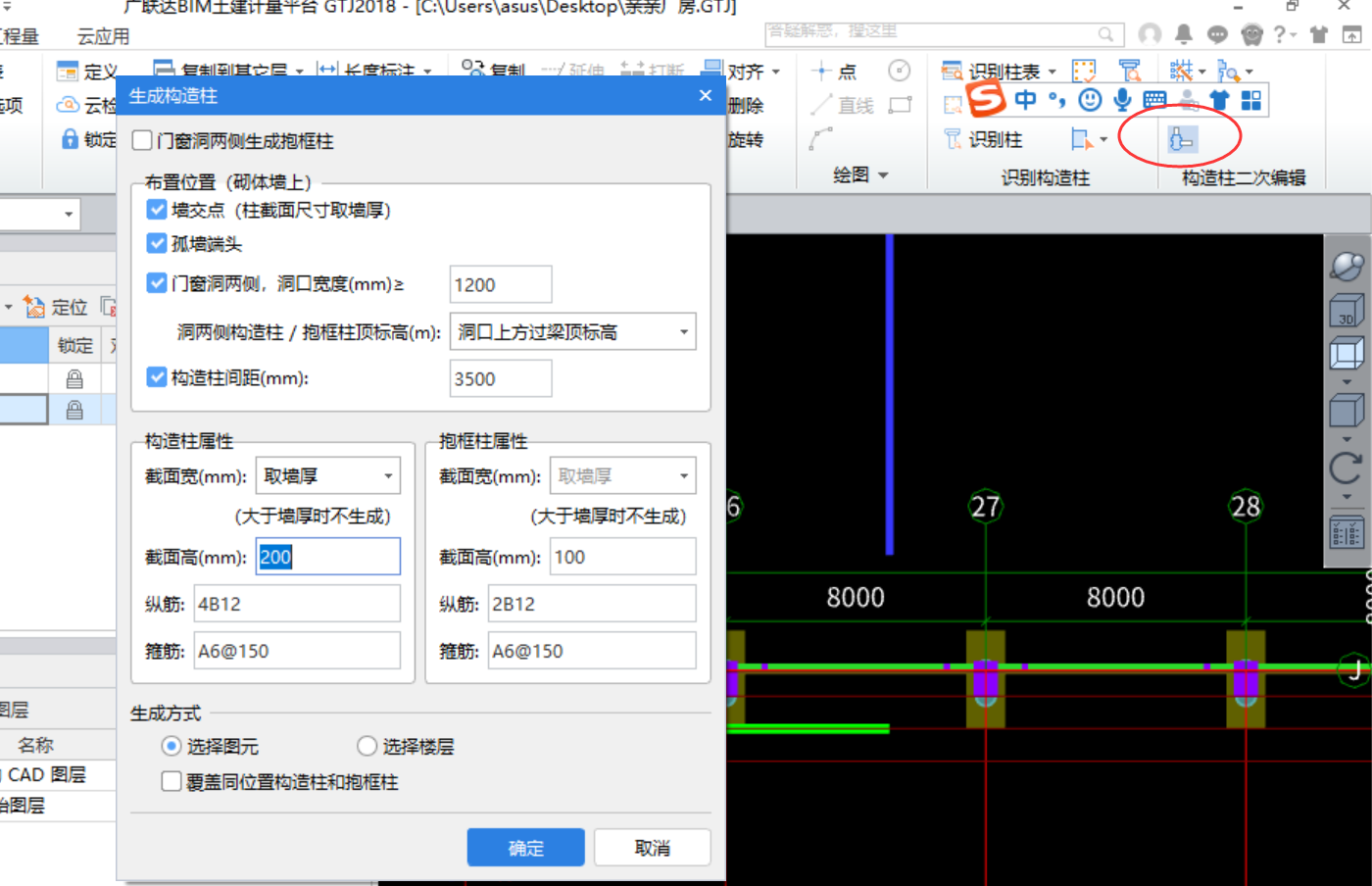Screen dimensions: 1372x886
Task: Click 确定 to confirm generation
Action: point(525,847)
